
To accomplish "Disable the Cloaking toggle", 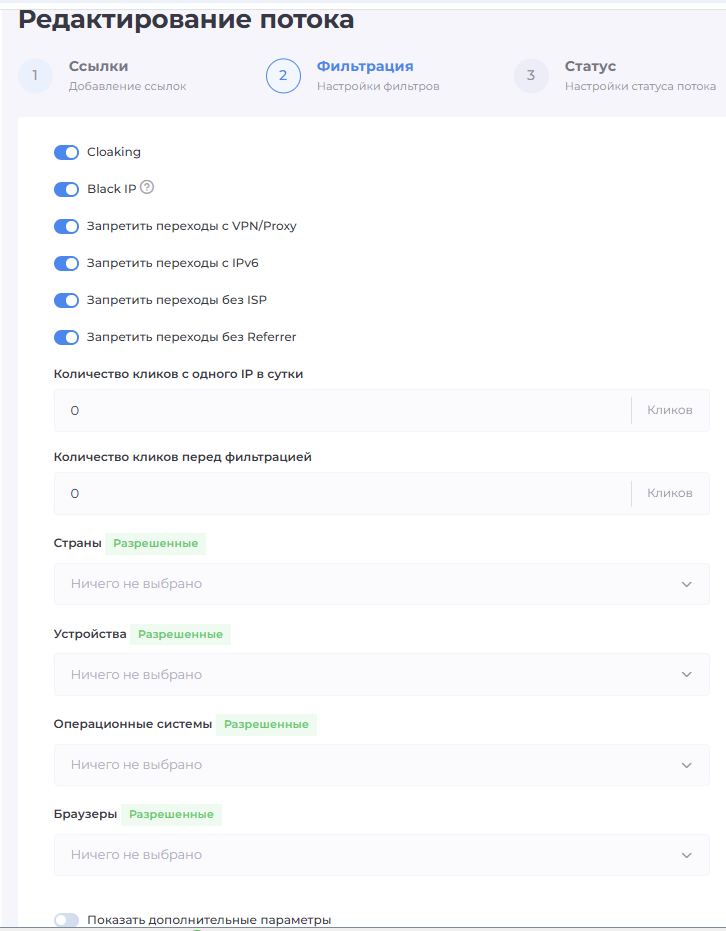I will [66, 152].
